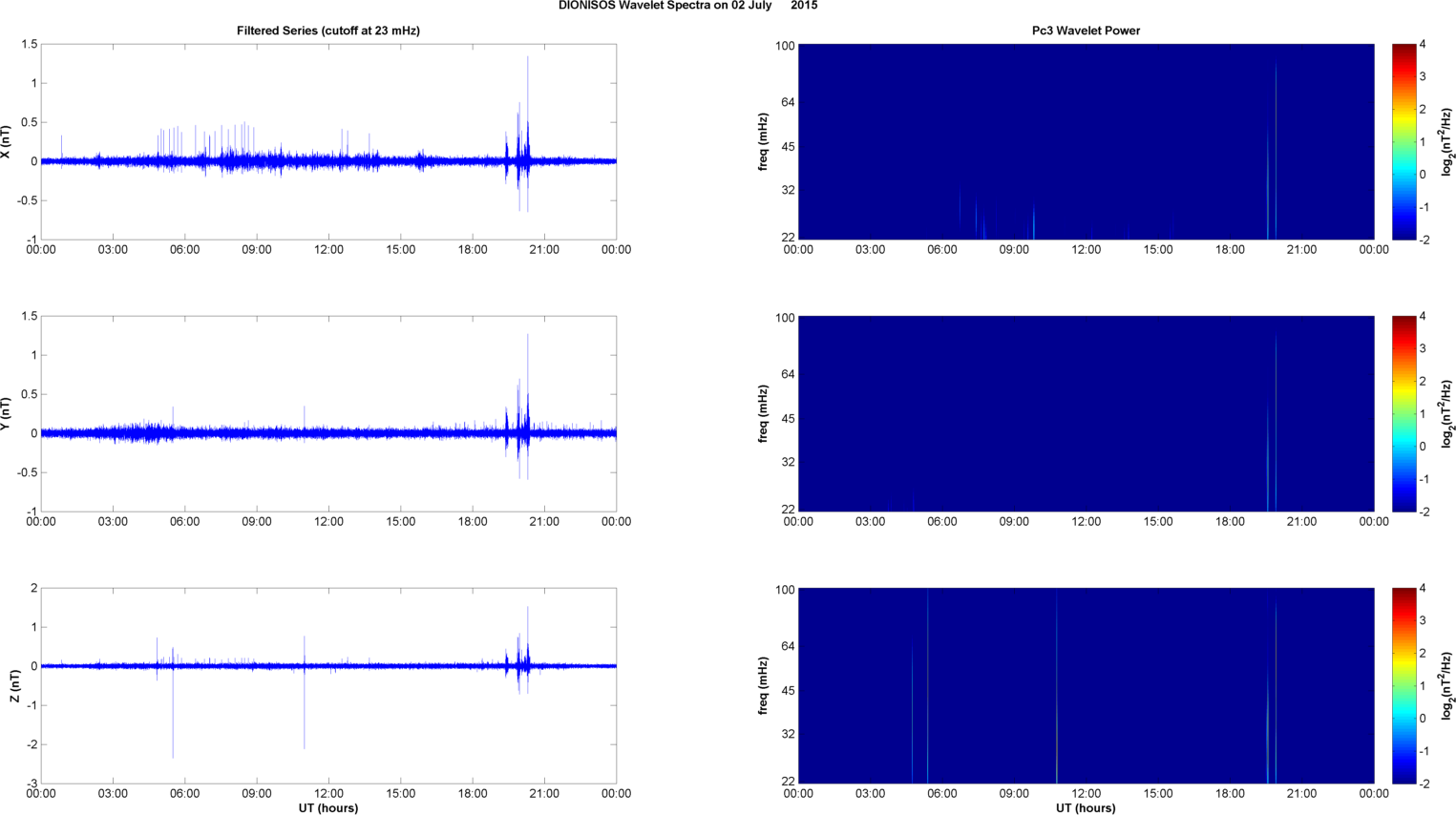1456x815 pixels.
Task: Click the '18:00' tick under Y series plot
Action: point(473,522)
